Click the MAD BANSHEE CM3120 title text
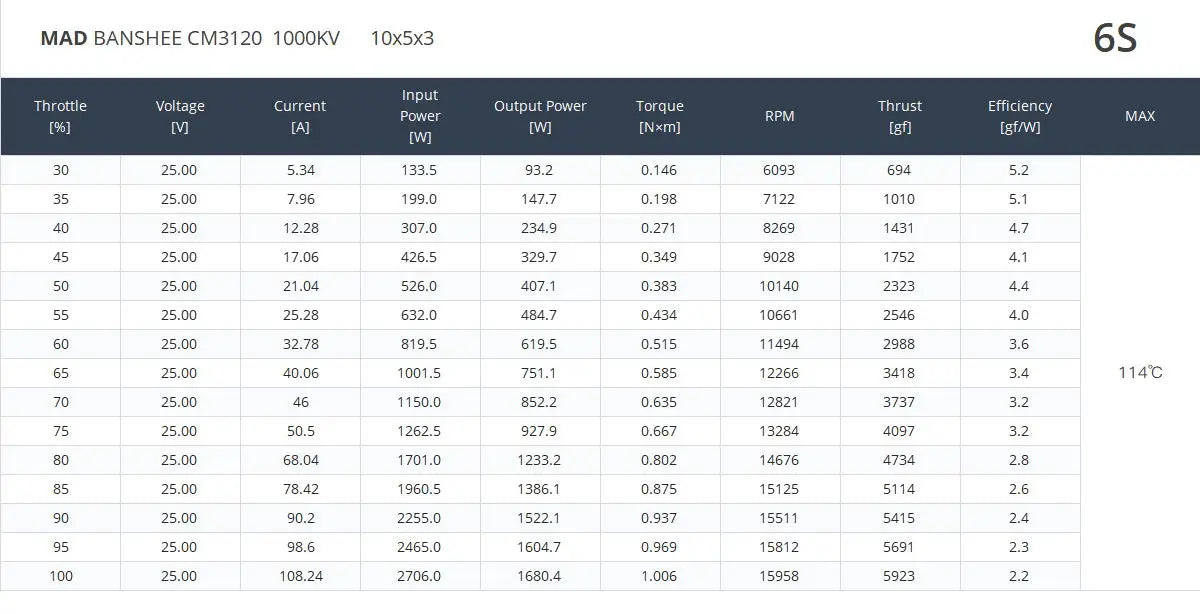 coord(151,39)
